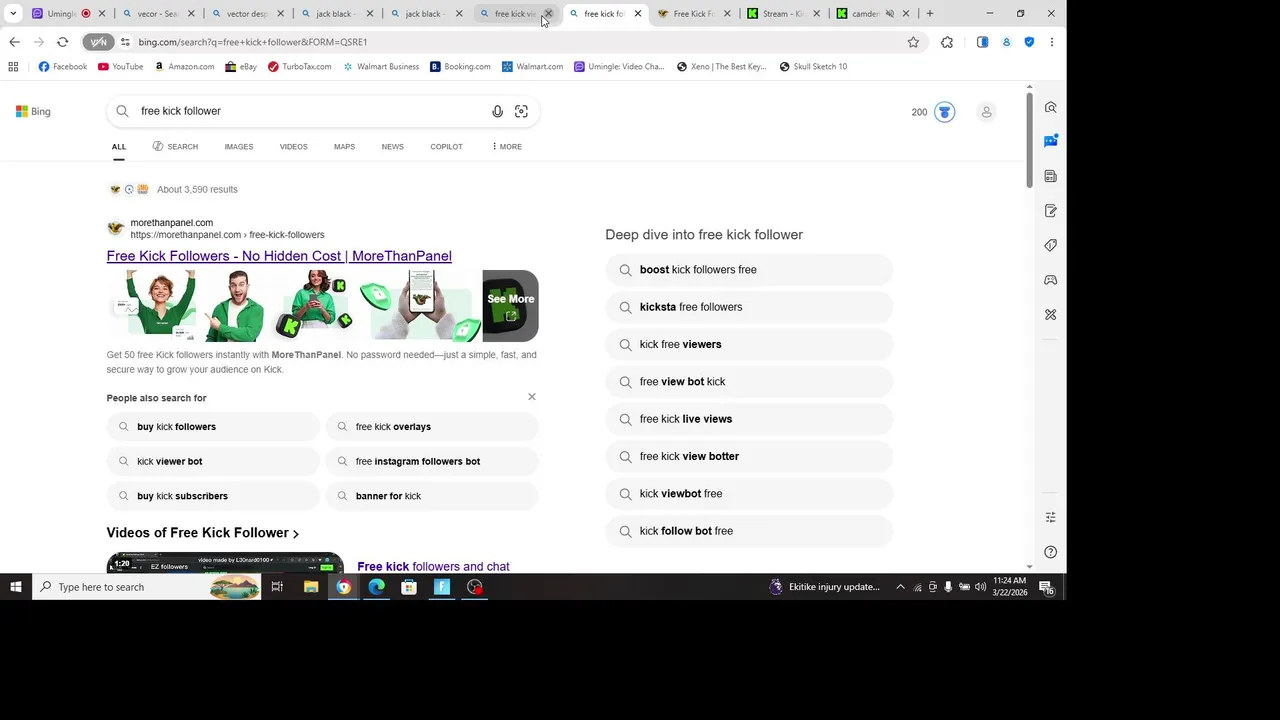Expand the MORE search options menu
The image size is (1280, 720).
click(x=507, y=147)
